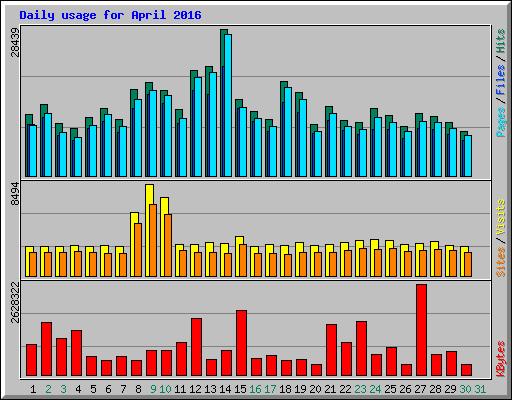Click the Files legend label
This screenshot has height=400, width=512.
[501, 80]
